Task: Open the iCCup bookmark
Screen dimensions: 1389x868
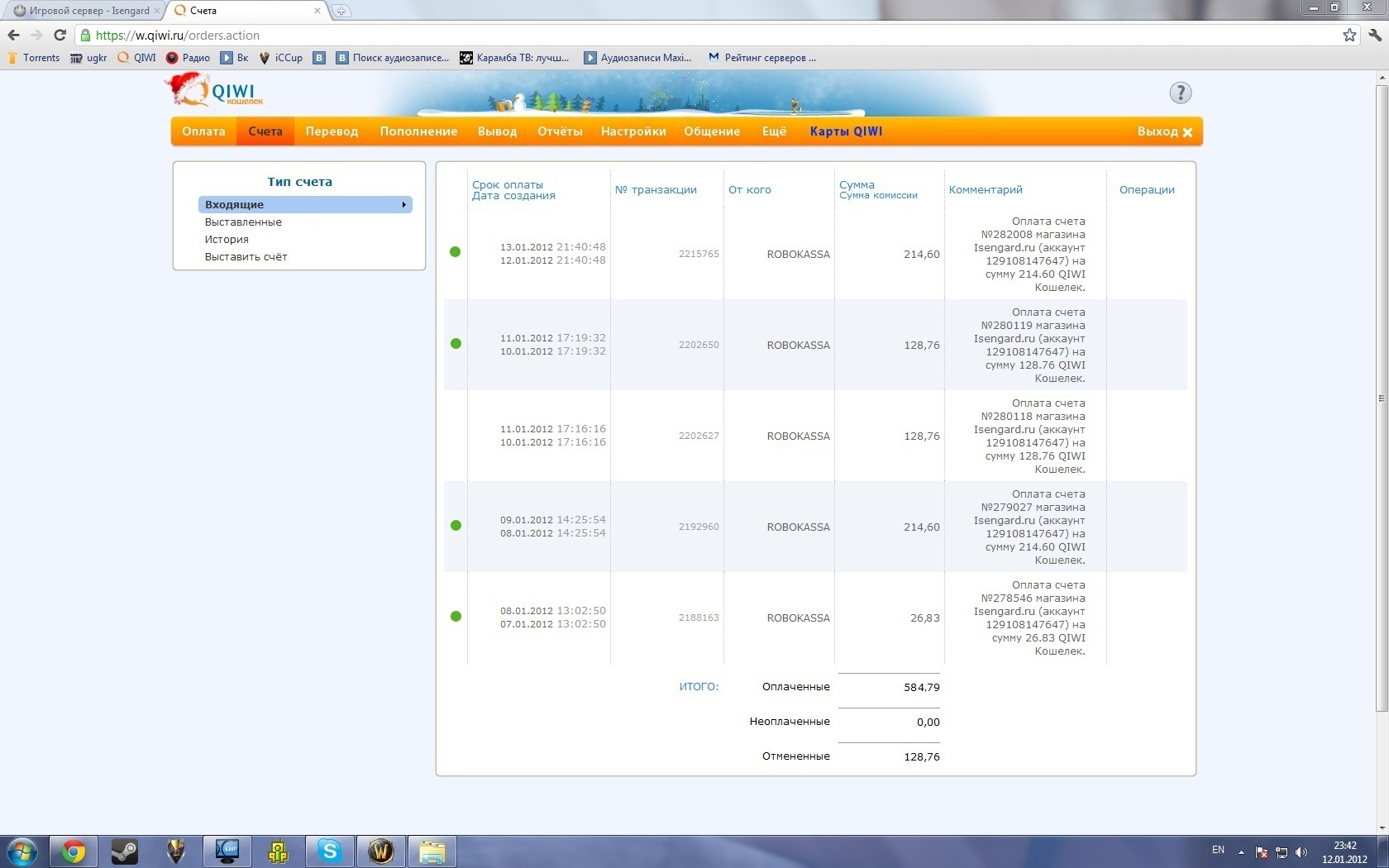Action: pyautogui.click(x=281, y=58)
